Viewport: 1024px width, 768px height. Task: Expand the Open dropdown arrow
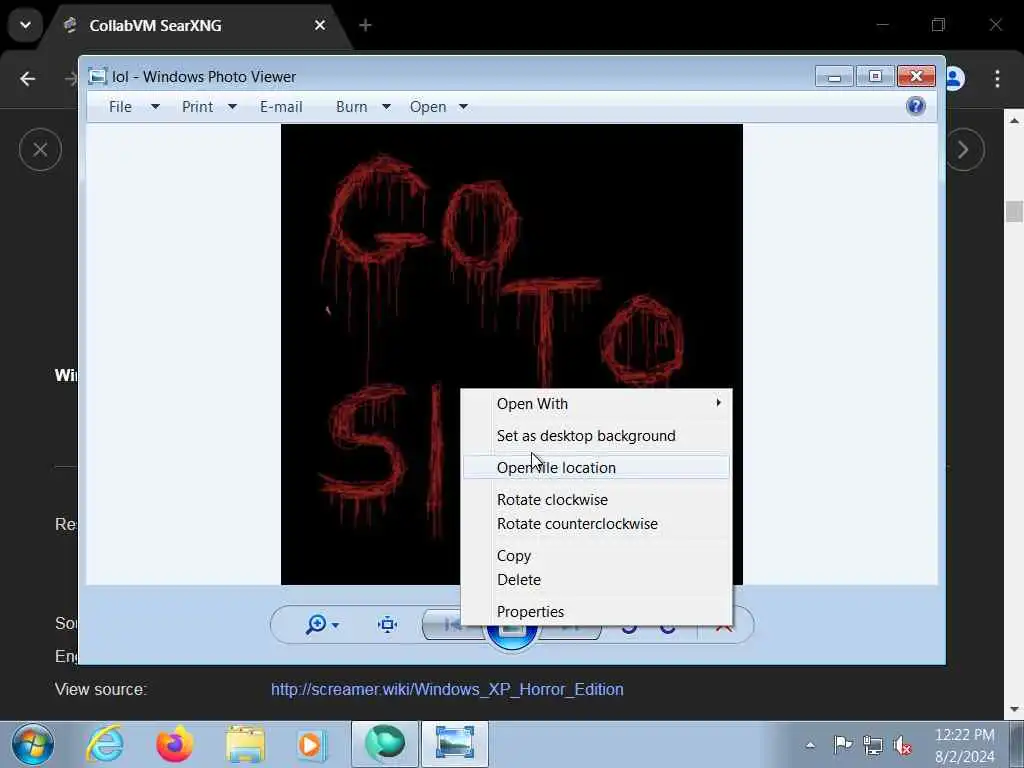(464, 106)
